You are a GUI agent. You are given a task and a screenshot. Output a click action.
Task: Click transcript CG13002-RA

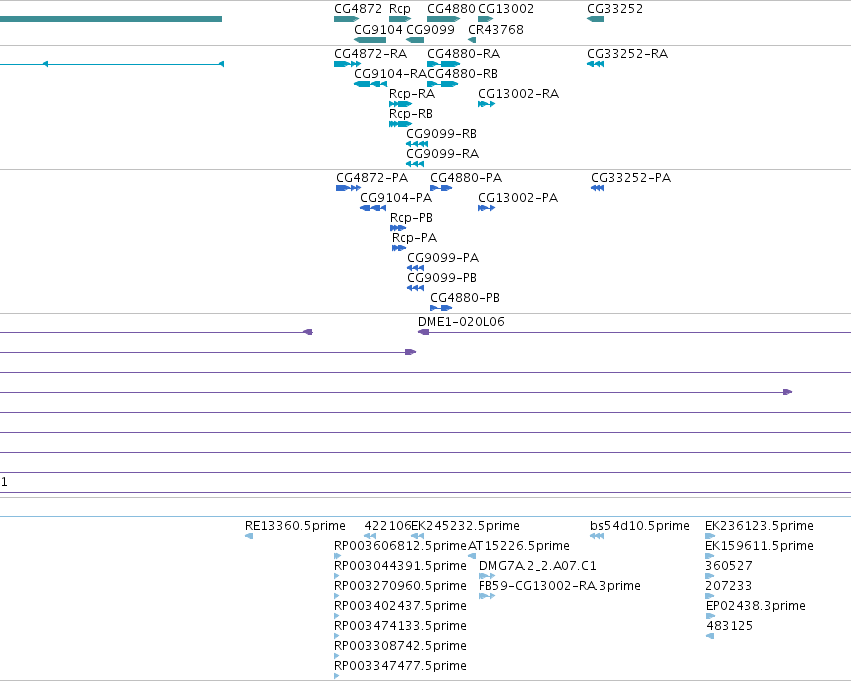(518, 94)
